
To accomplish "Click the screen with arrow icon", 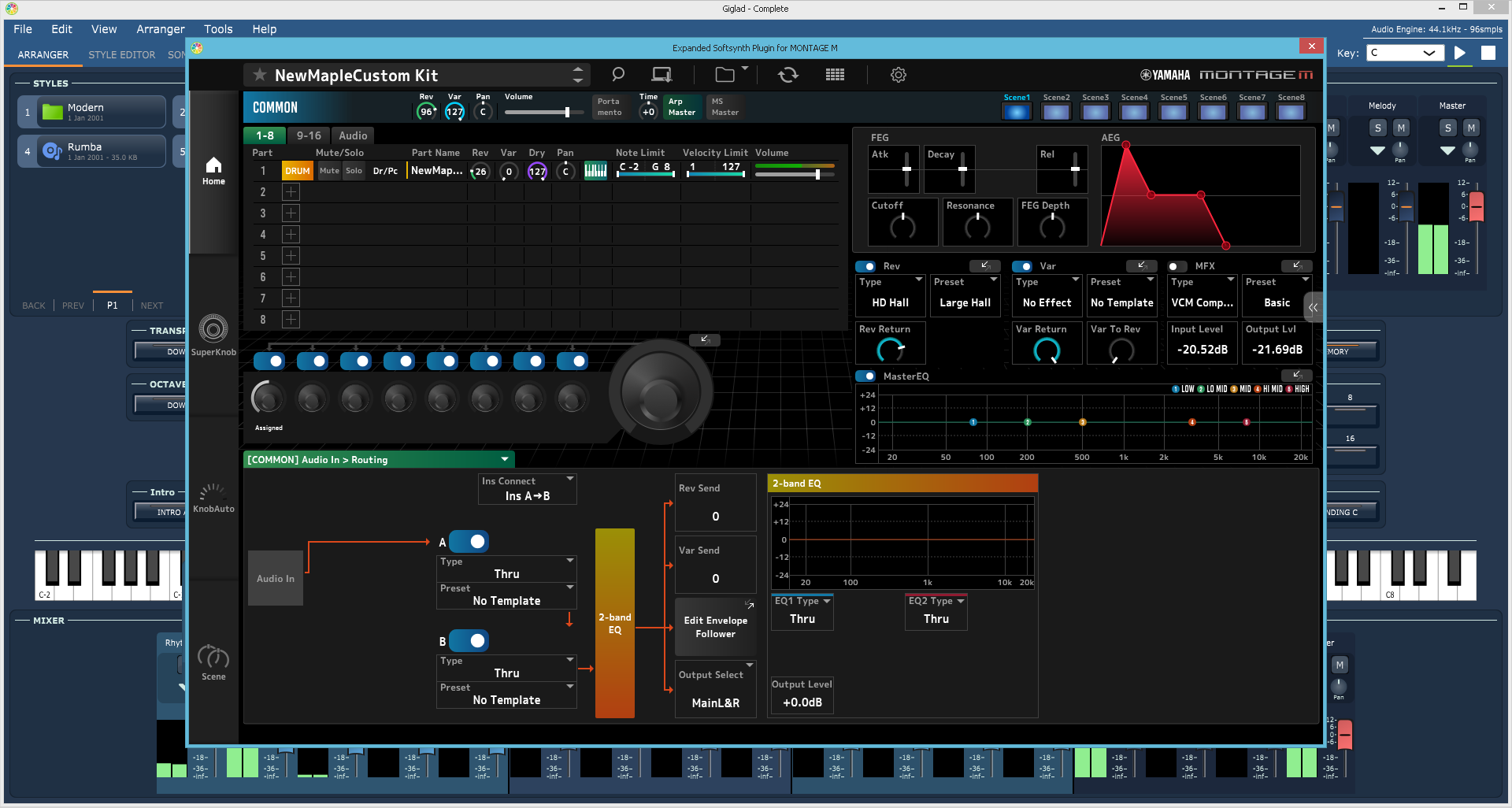I will pos(661,75).
